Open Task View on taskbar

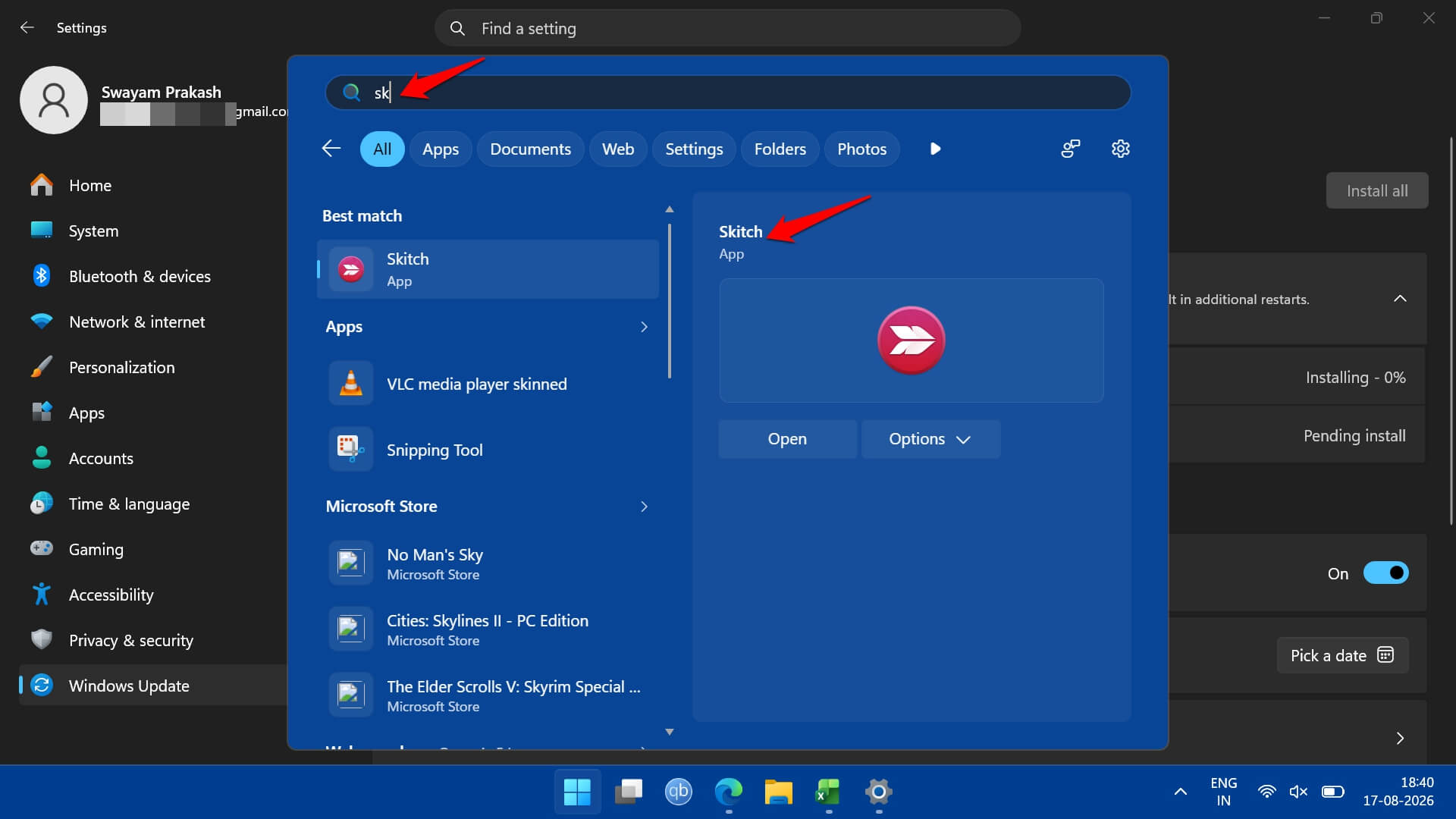coord(628,792)
